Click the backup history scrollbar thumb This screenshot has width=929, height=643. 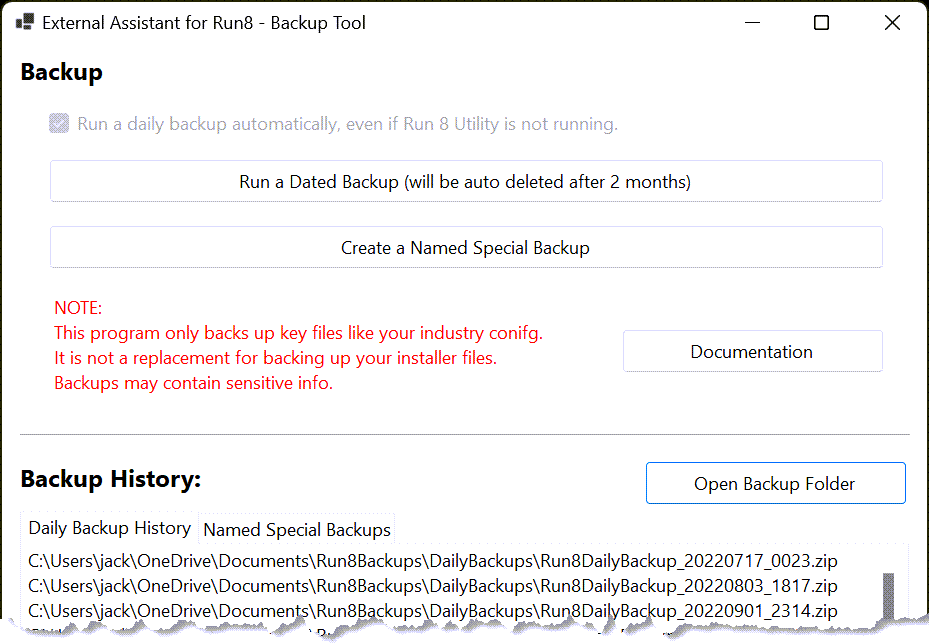pos(888,598)
